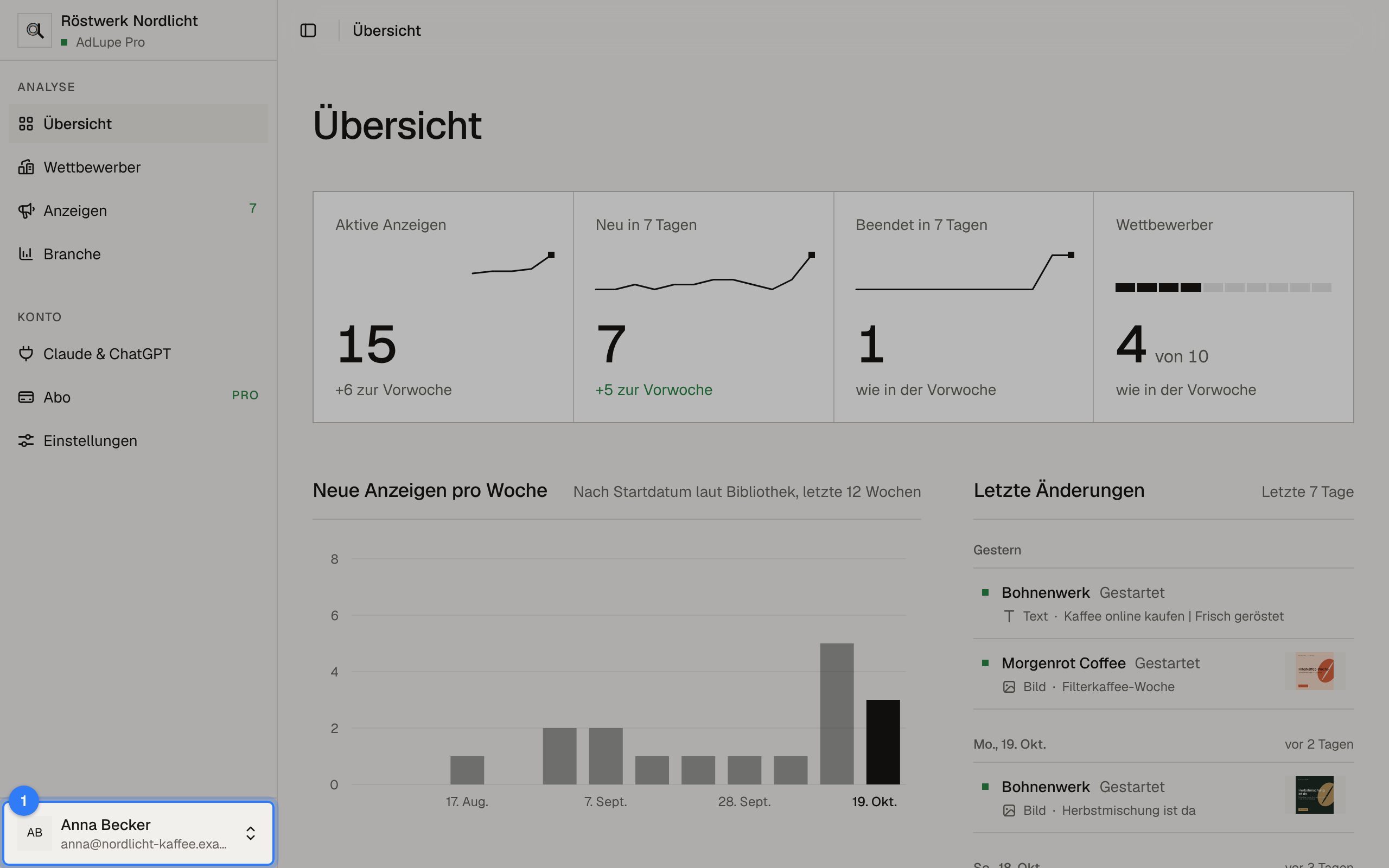
Task: Click the black 19. Okt. chart bar
Action: [883, 742]
